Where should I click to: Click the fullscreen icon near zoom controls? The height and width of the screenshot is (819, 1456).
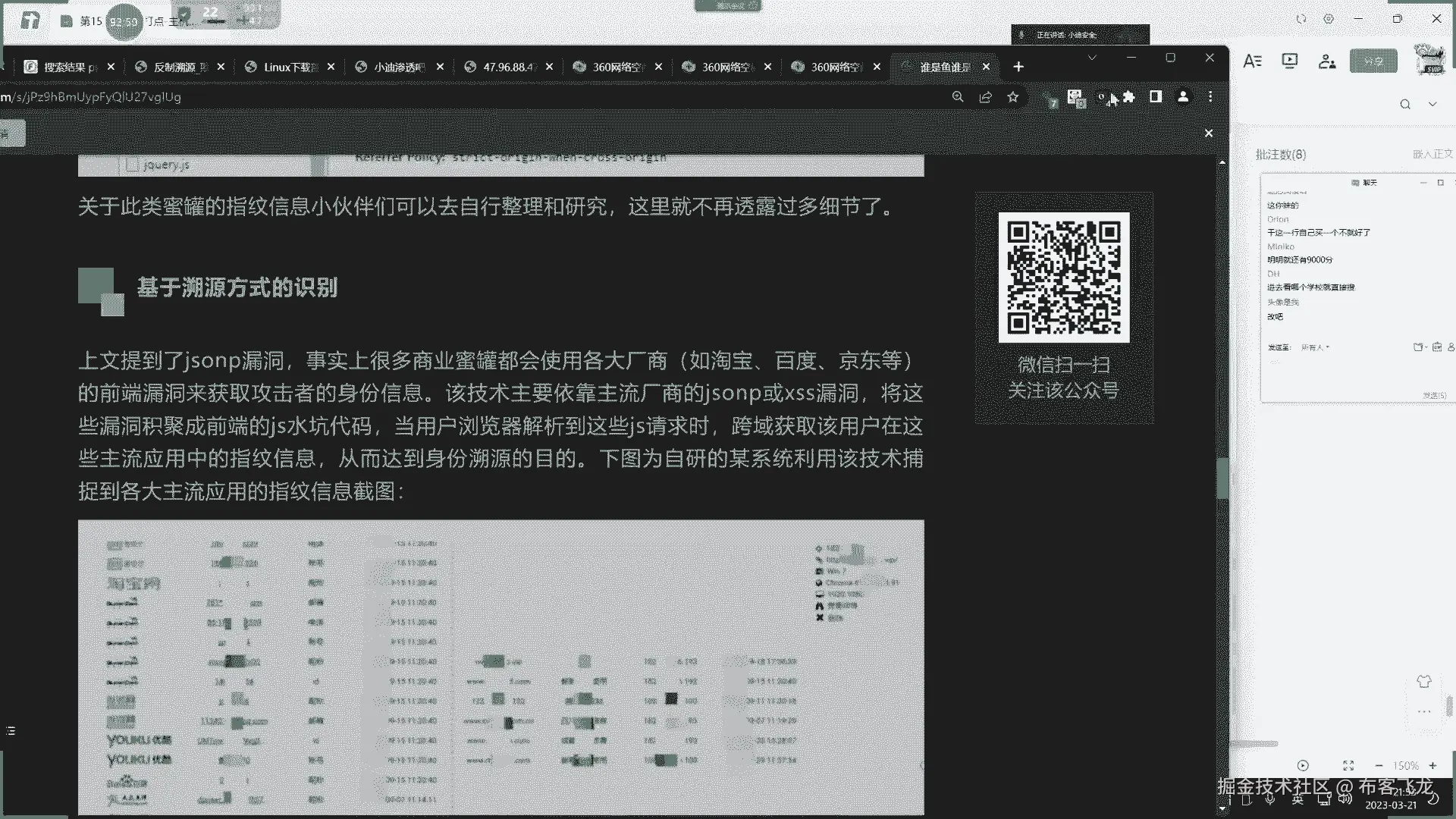(x=1348, y=766)
